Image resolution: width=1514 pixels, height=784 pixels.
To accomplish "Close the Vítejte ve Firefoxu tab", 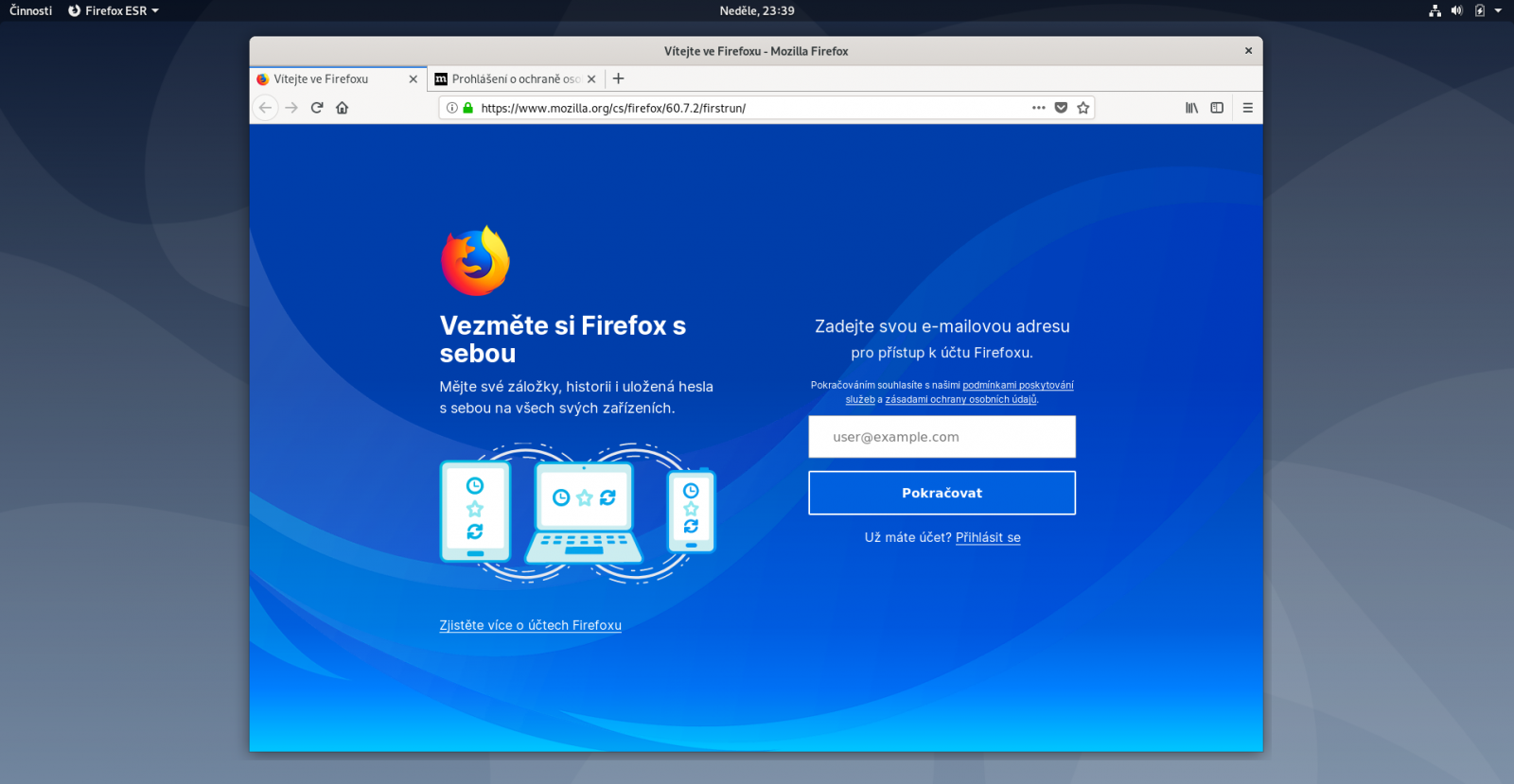I will click(x=413, y=79).
